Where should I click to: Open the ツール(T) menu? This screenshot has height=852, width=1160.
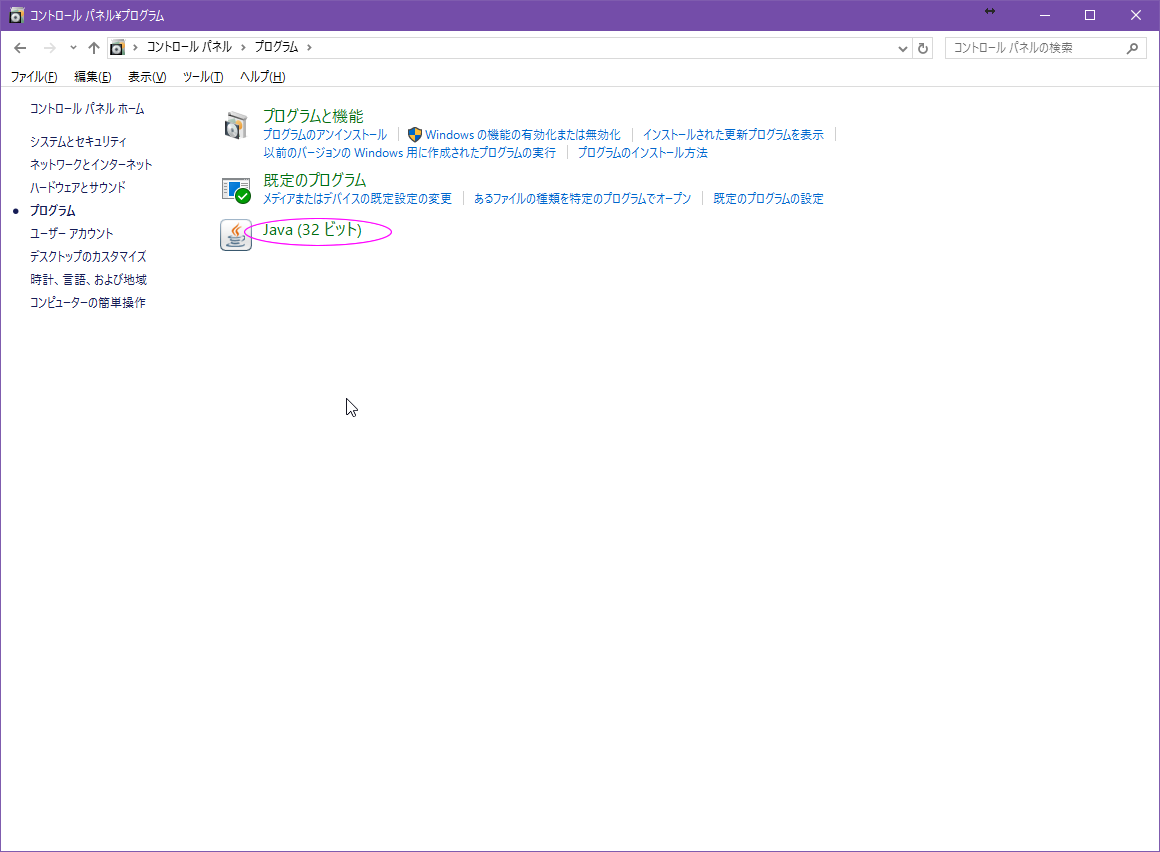(202, 77)
